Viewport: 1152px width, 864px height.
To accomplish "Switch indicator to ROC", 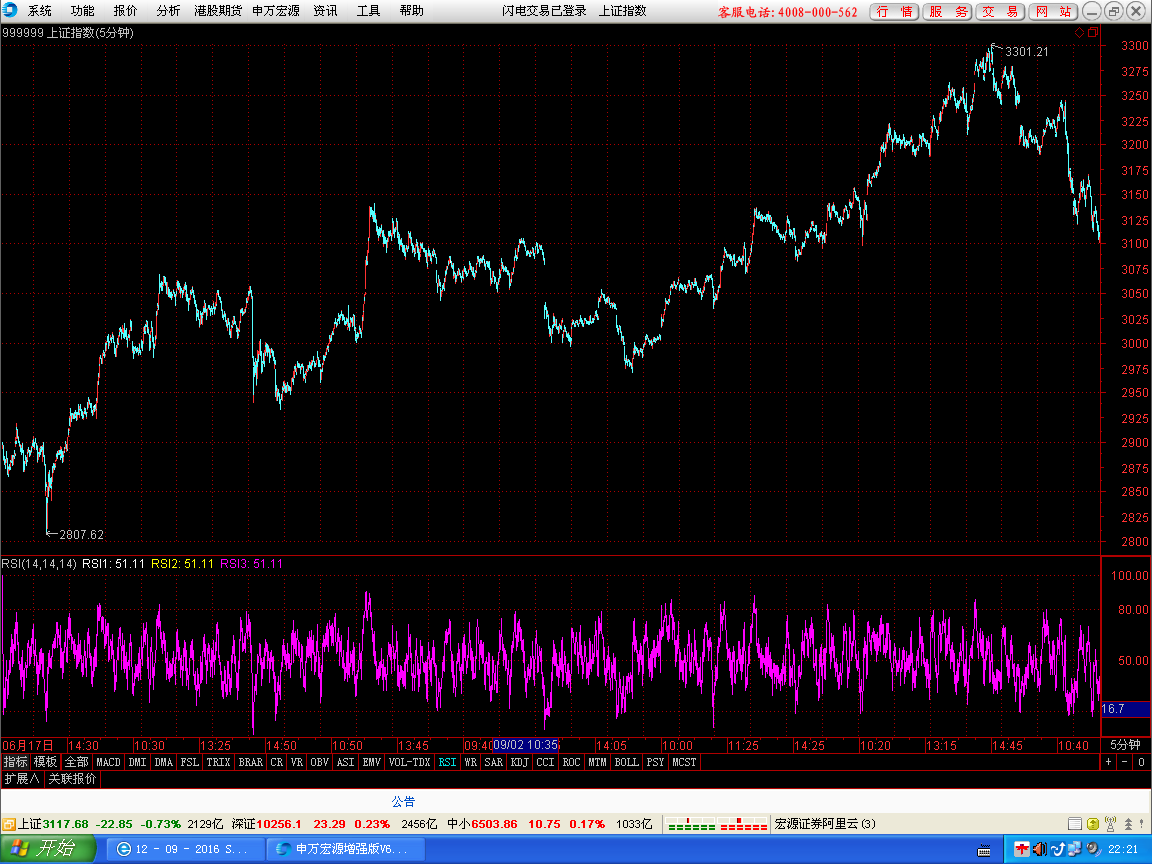I will (x=572, y=762).
